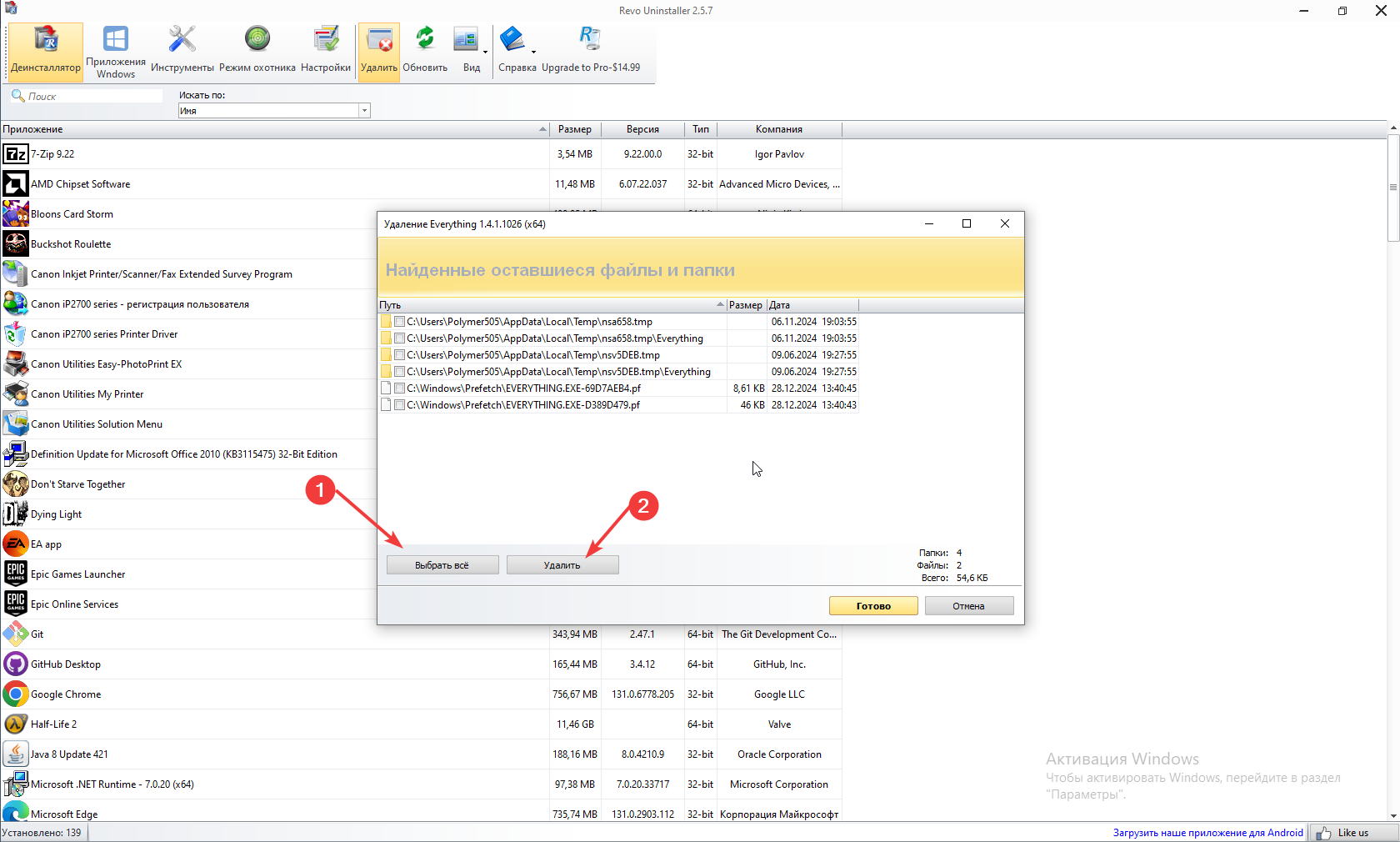Click the Отмена button
The image size is (1400, 842).
969,606
